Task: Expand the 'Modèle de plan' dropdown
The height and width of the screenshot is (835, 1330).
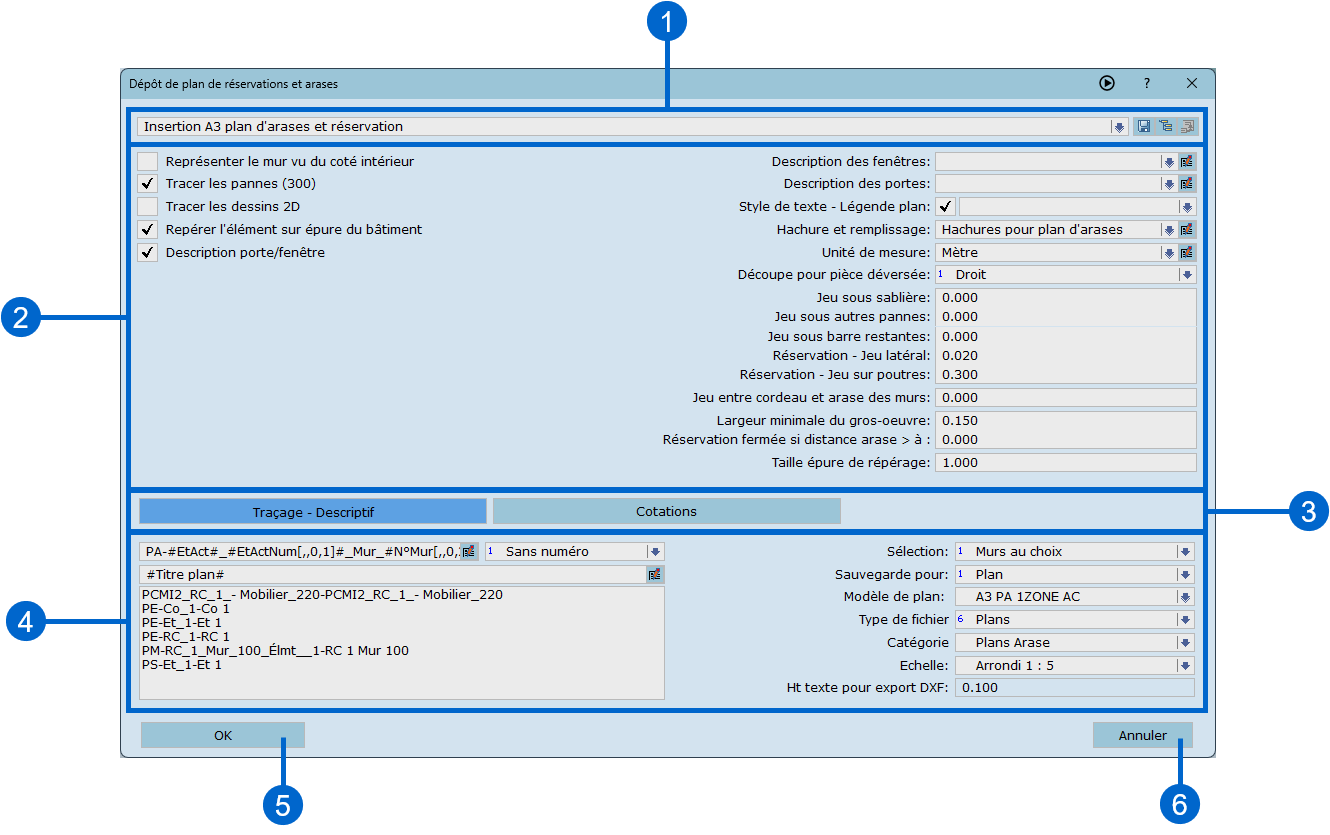Action: tap(1186, 597)
